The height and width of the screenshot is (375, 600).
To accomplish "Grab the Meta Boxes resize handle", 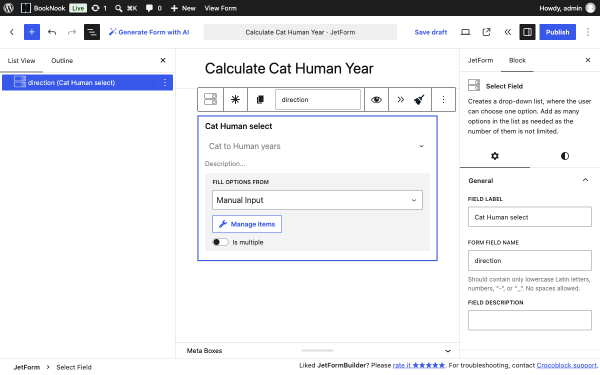I will [x=317, y=351].
